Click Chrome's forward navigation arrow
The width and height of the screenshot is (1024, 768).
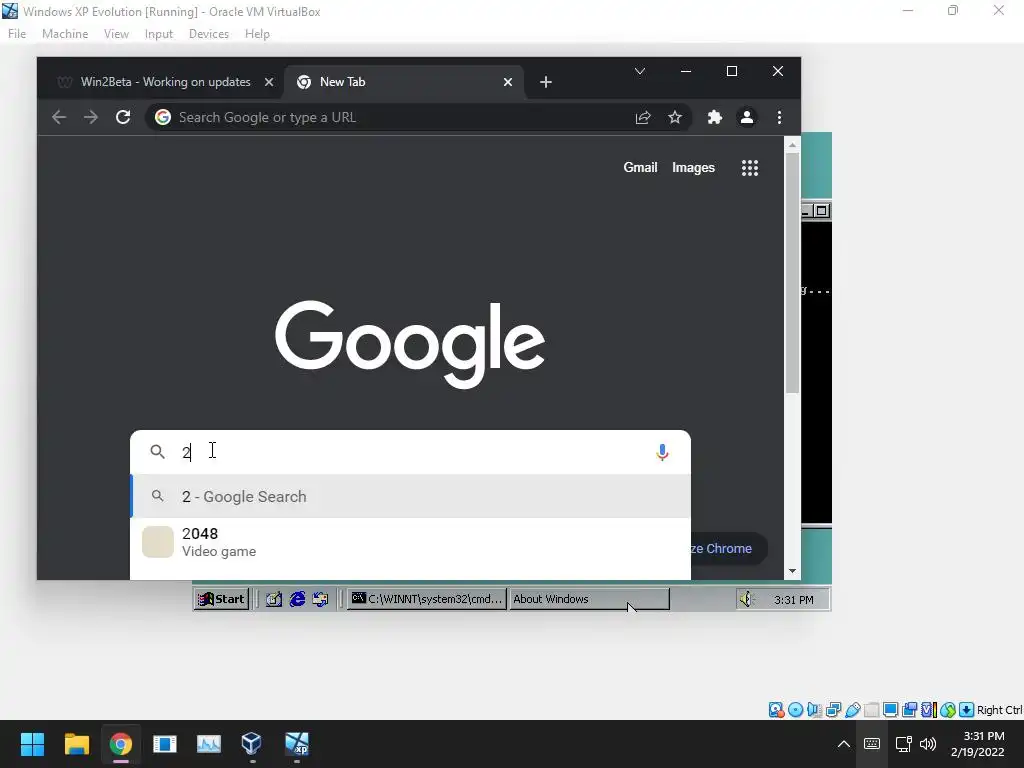pos(91,118)
